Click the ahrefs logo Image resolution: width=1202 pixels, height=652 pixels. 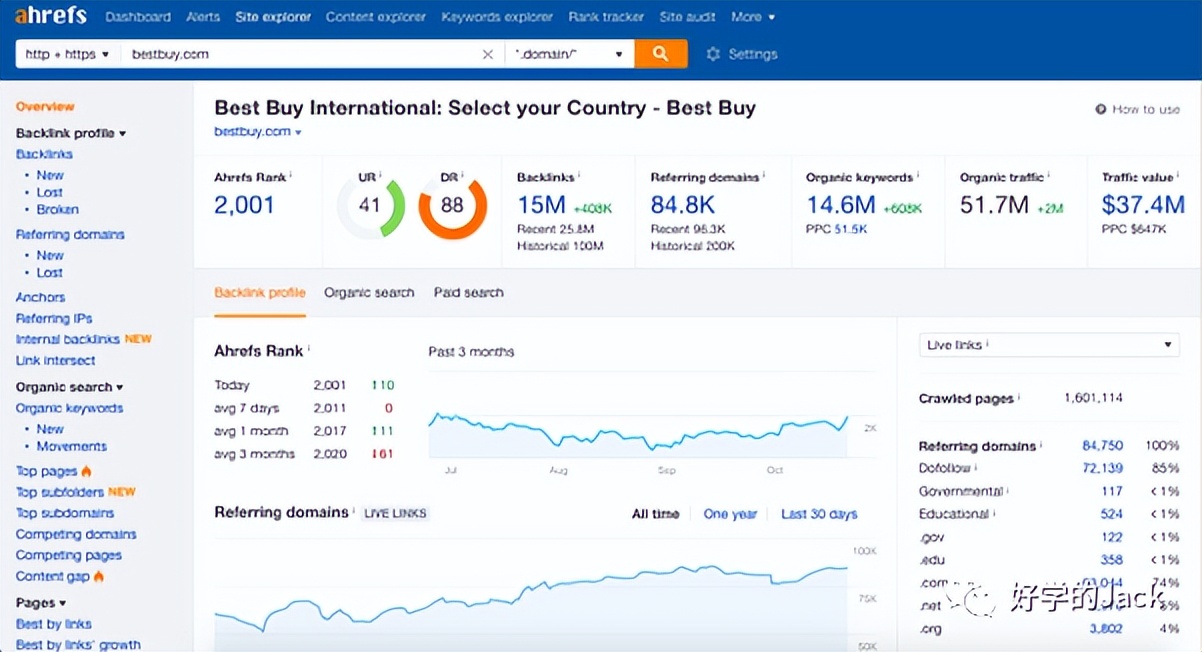click(x=51, y=16)
